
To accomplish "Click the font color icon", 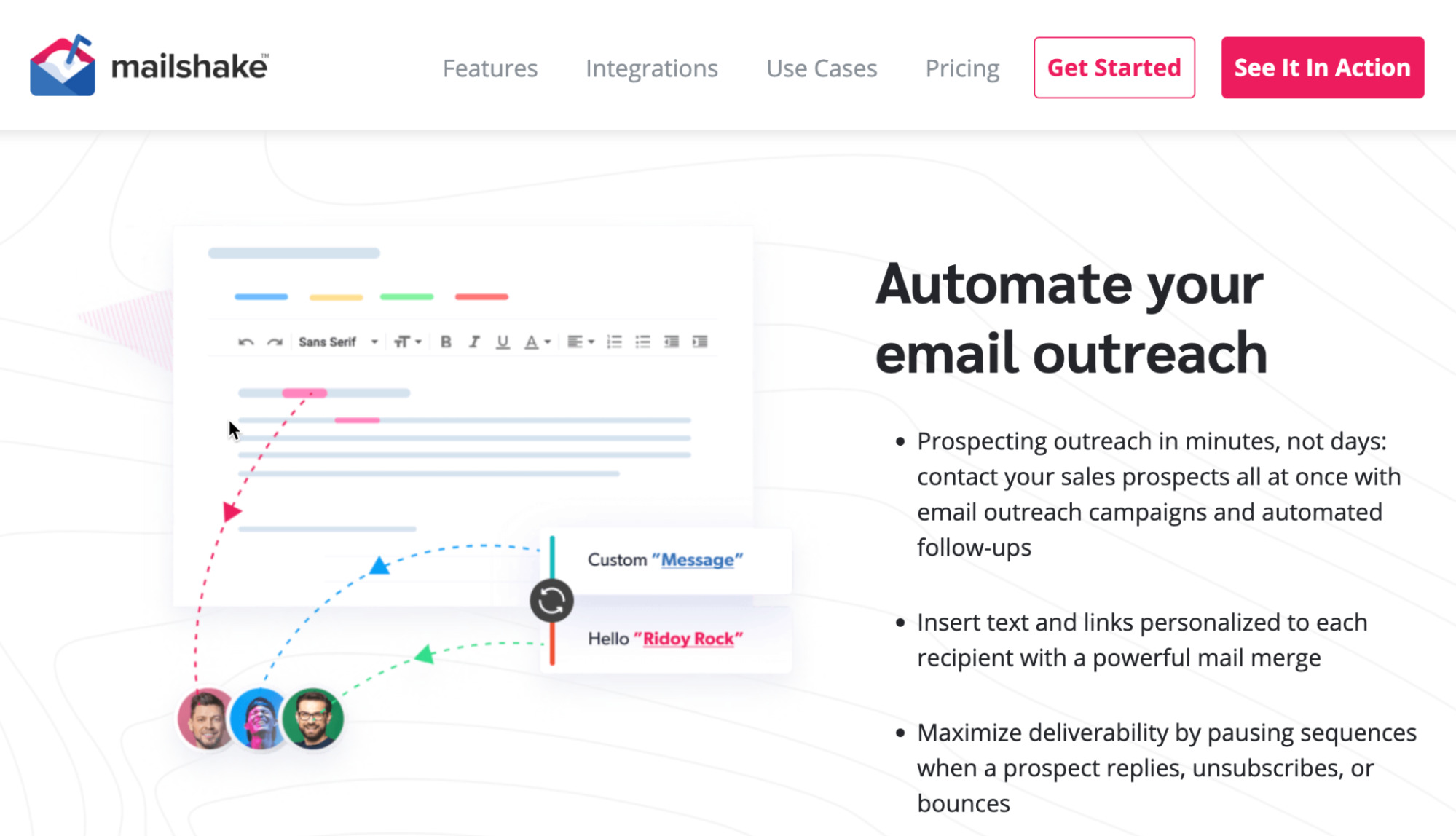I will [x=534, y=342].
